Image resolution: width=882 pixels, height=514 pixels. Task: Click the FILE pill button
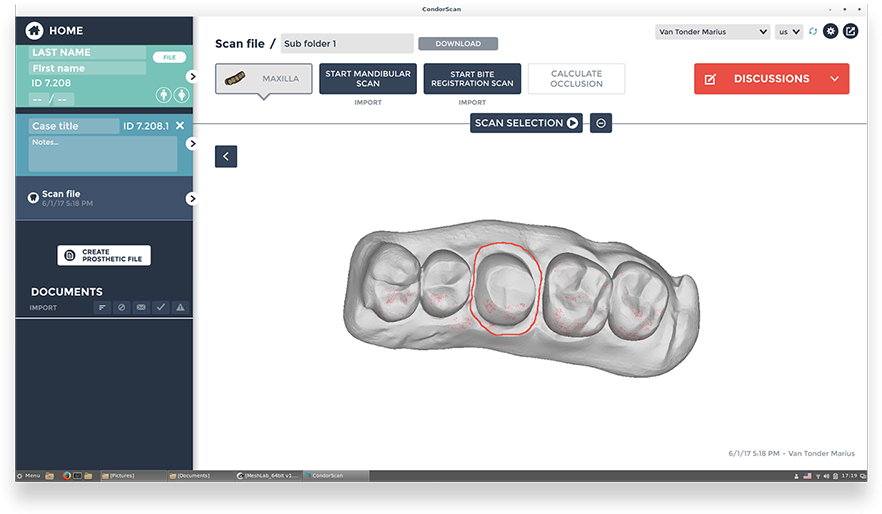(x=169, y=57)
